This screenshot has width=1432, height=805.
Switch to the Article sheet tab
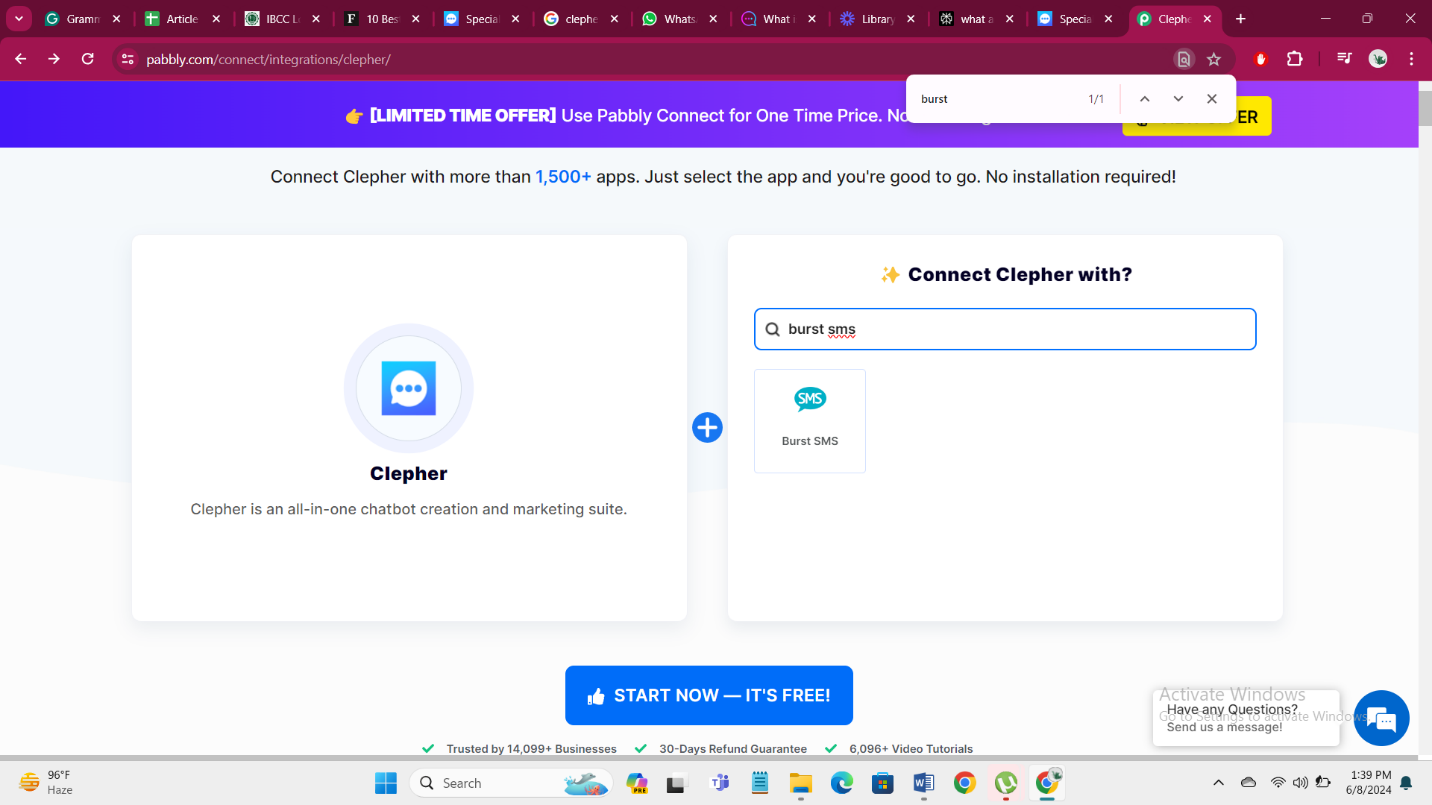(181, 19)
